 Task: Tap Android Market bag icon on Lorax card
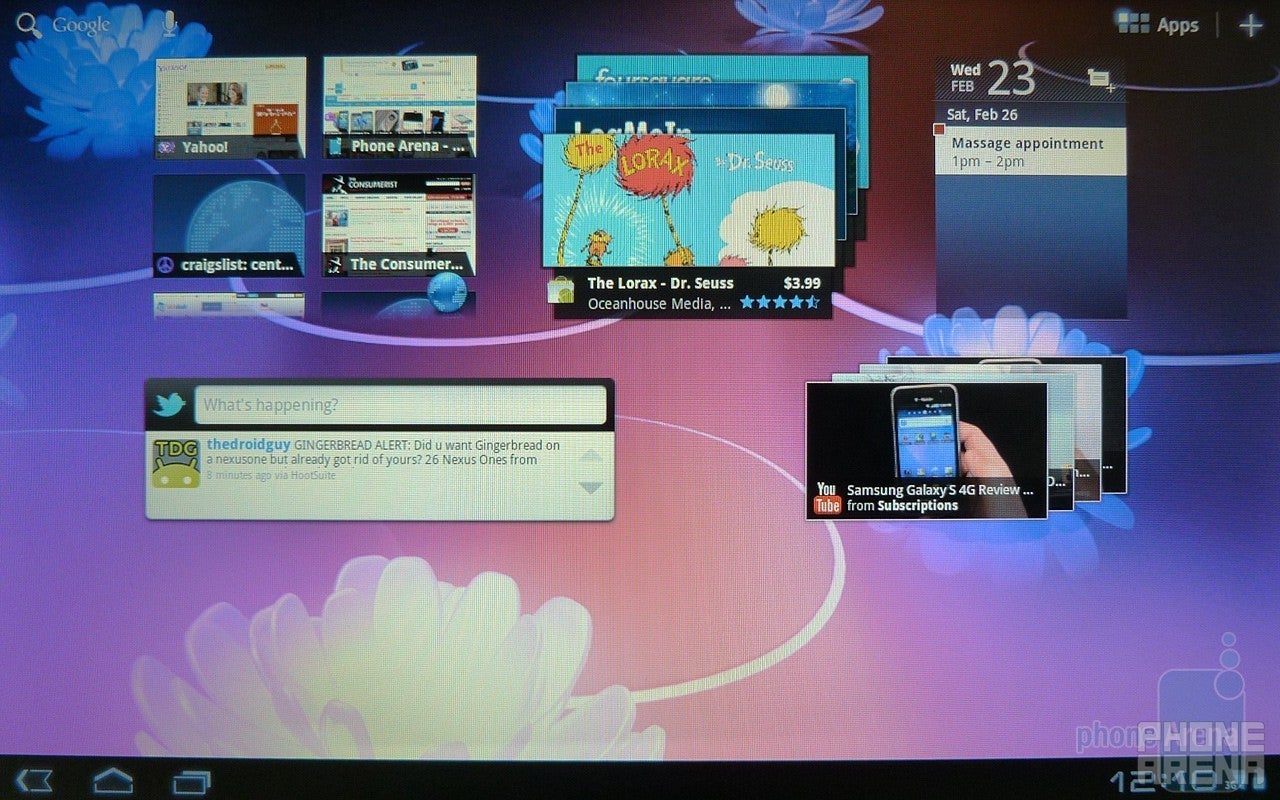[561, 291]
